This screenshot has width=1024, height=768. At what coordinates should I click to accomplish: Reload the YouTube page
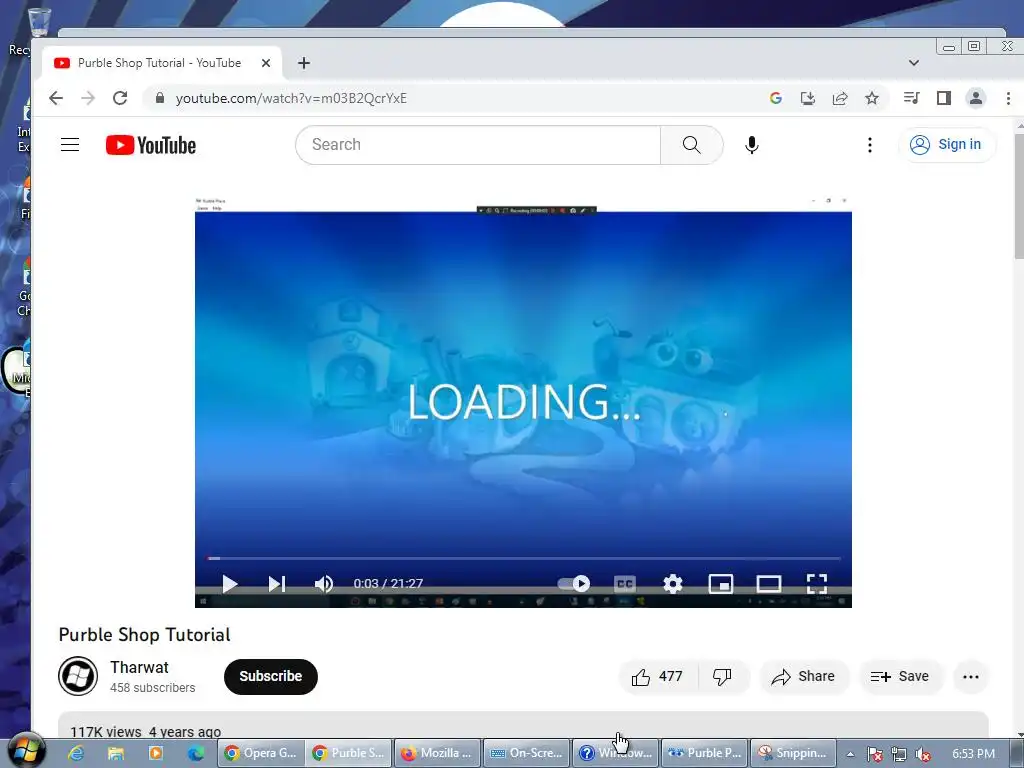[x=120, y=98]
